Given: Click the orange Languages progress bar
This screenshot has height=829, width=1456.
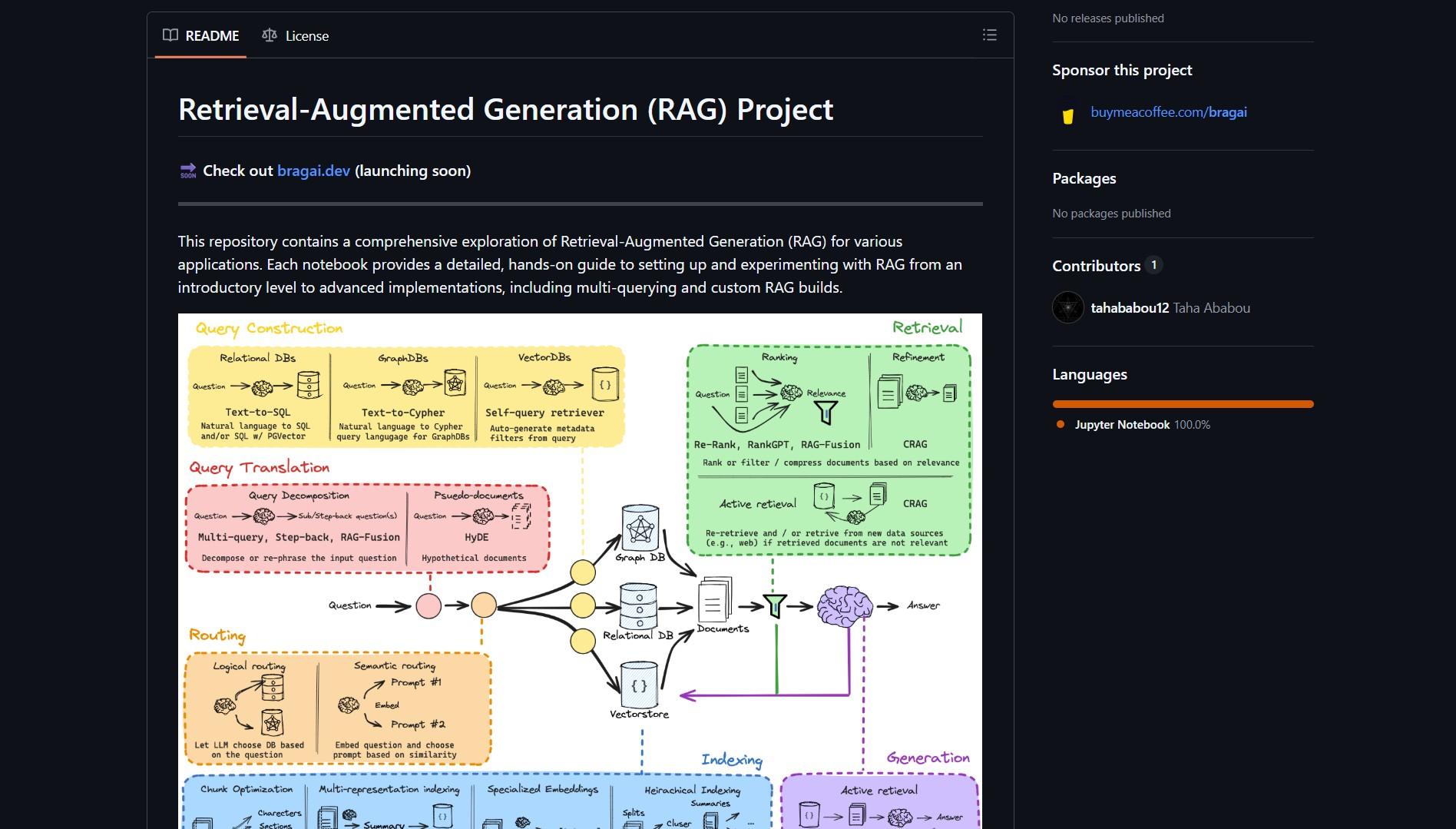Looking at the screenshot, I should click(1183, 404).
